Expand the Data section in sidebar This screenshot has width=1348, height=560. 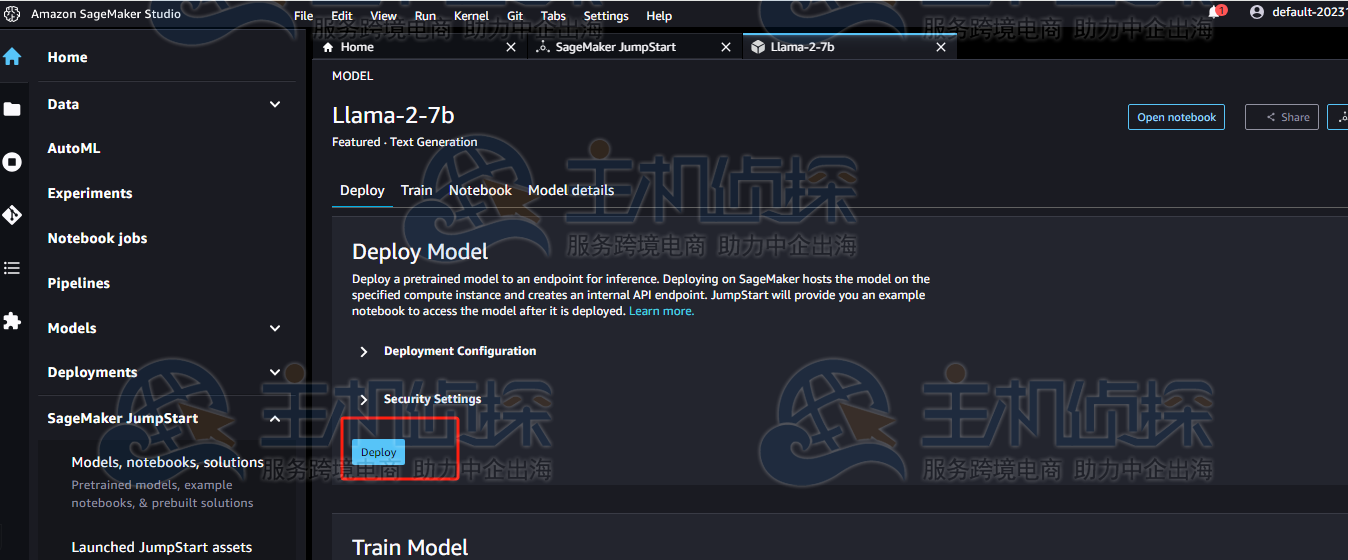pyautogui.click(x=275, y=104)
